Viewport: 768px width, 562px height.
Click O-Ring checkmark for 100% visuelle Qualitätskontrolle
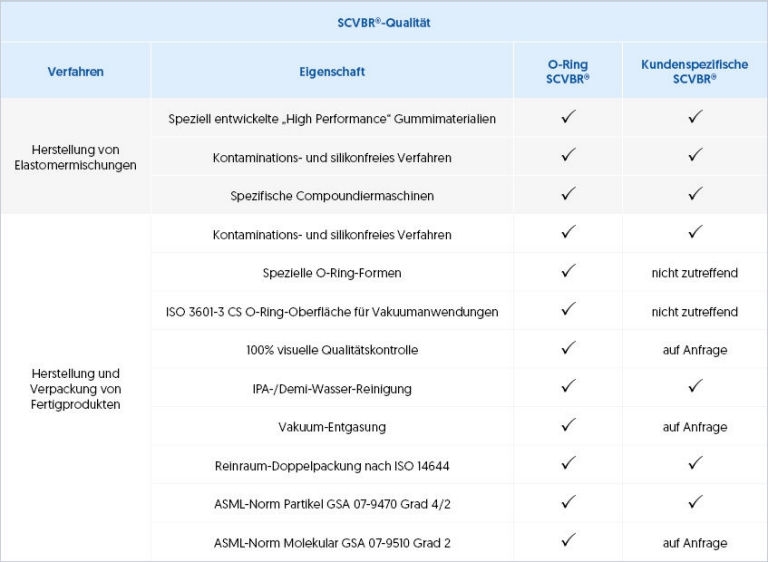568,348
